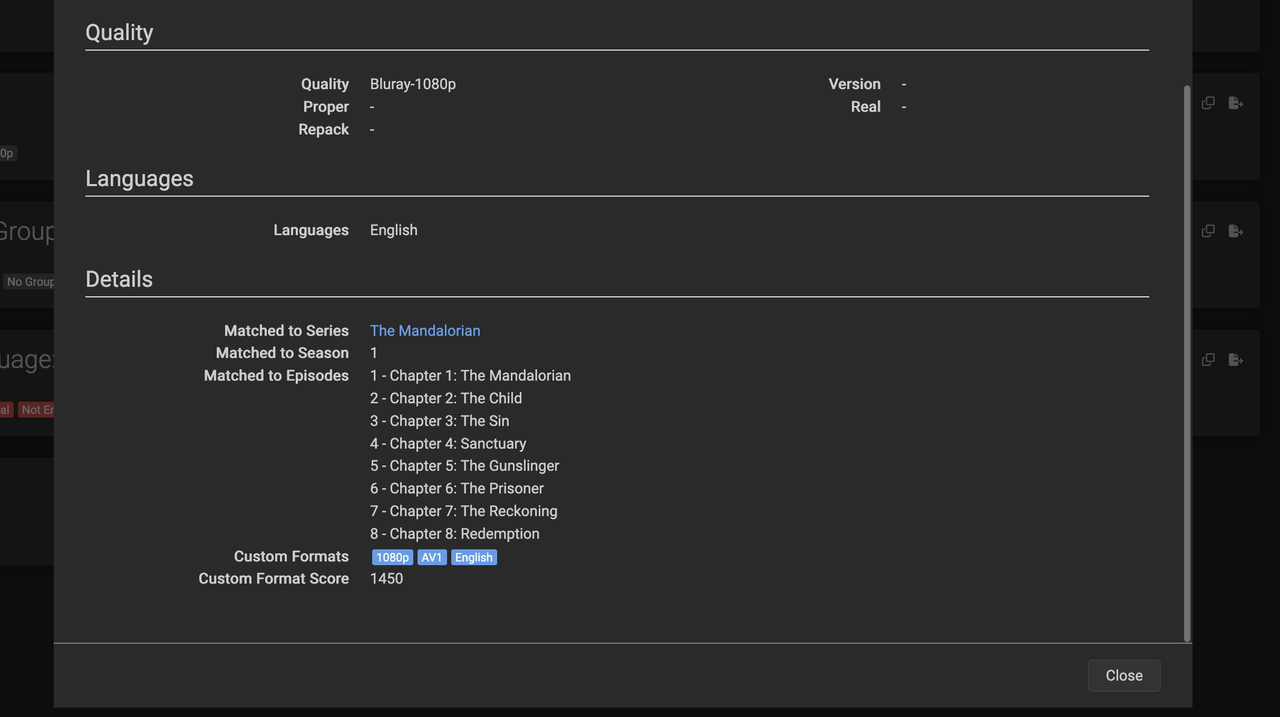Select episode 3 - Chapter 3: The Sin
Screen dimensions: 1280x717
click(x=440, y=421)
